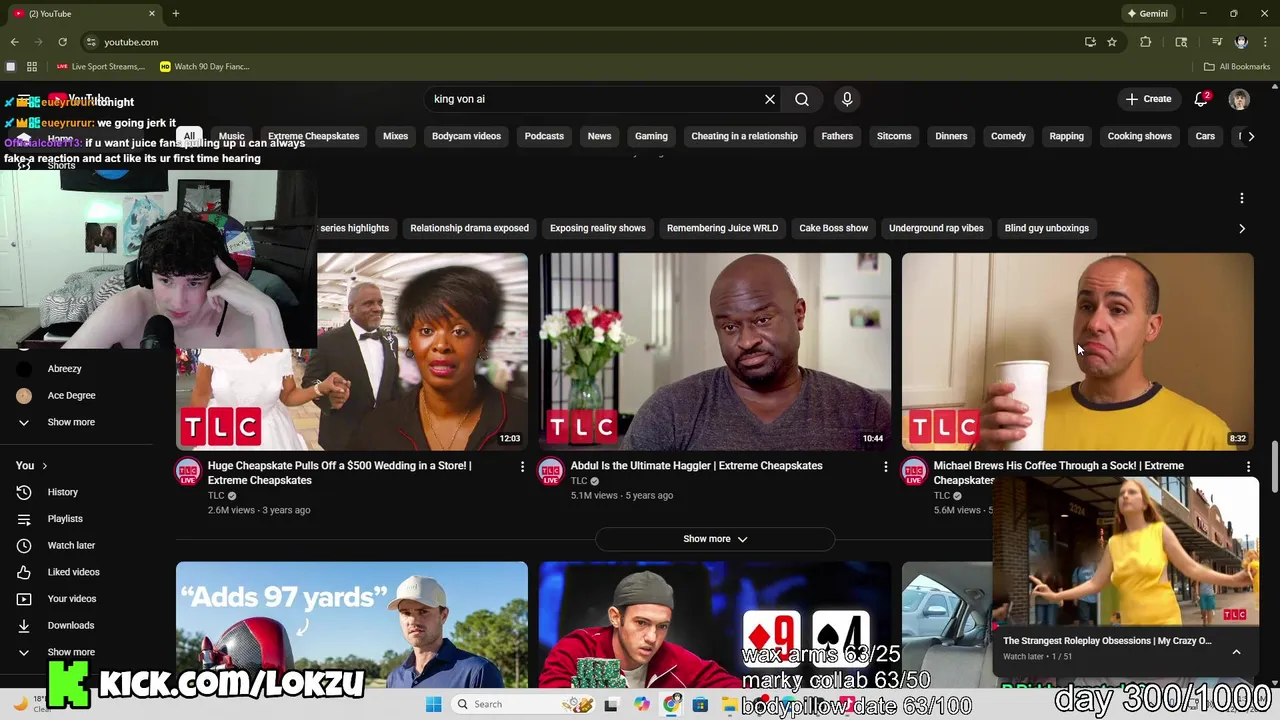Select the Mixes filter chip

tap(395, 136)
